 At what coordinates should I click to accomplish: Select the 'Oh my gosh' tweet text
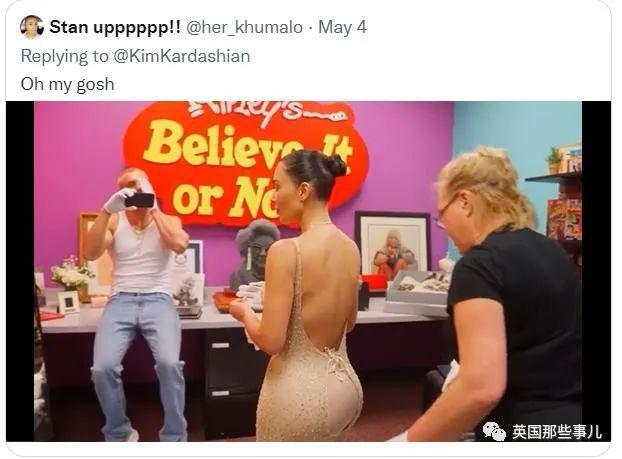tap(67, 84)
